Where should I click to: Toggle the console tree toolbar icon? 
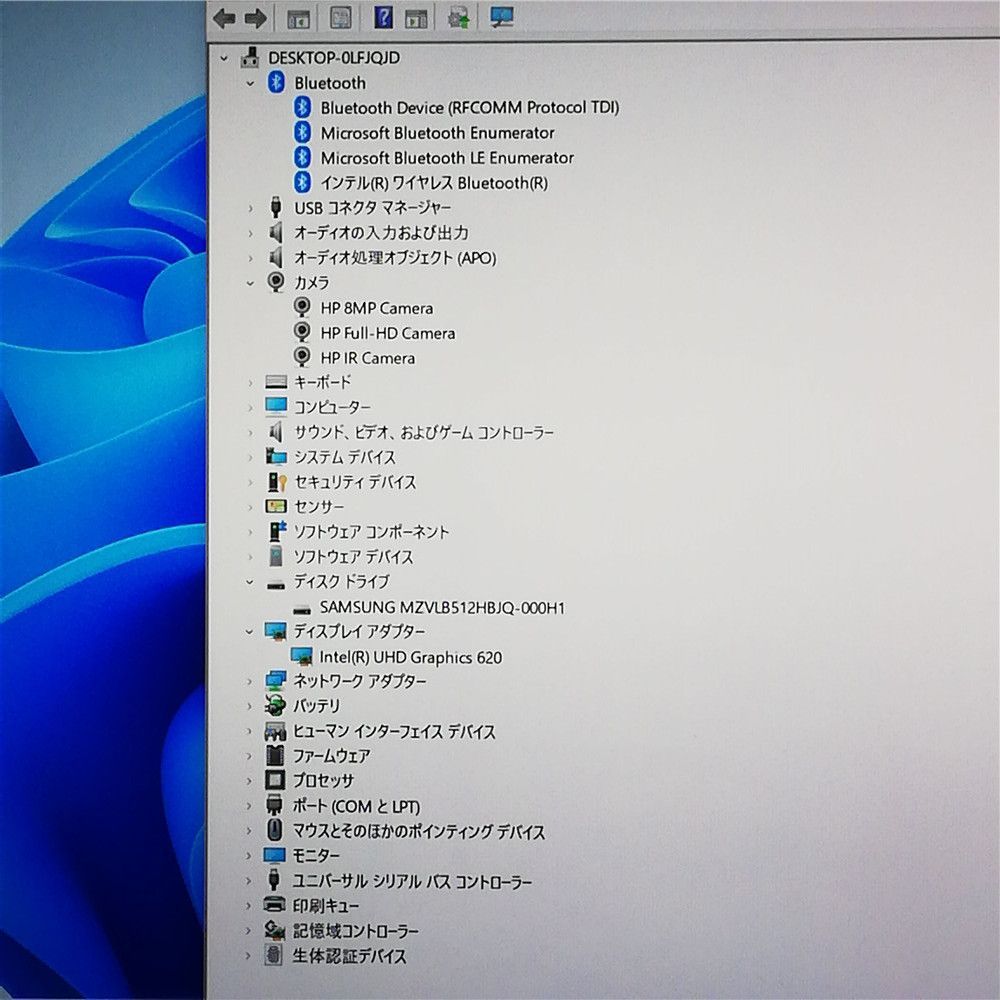pyautogui.click(x=298, y=18)
